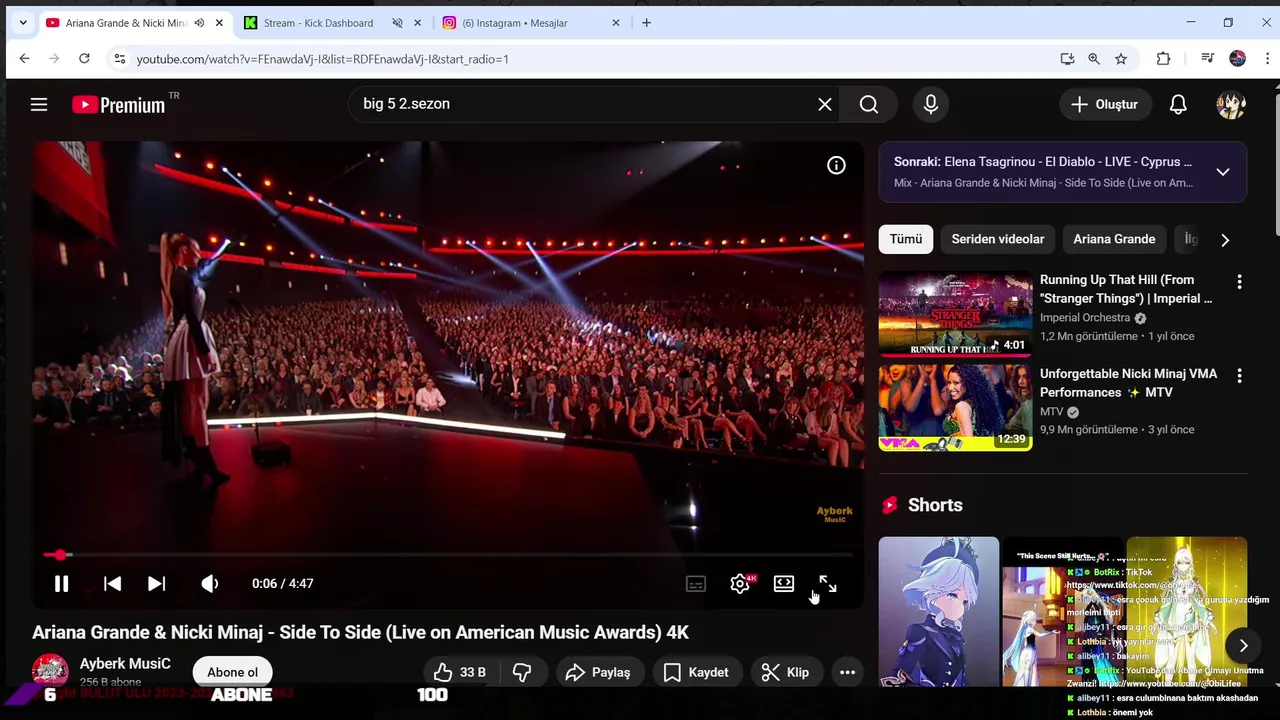Open Ayberk MusiC channel name
This screenshot has height=720, width=1280.
pyautogui.click(x=125, y=663)
